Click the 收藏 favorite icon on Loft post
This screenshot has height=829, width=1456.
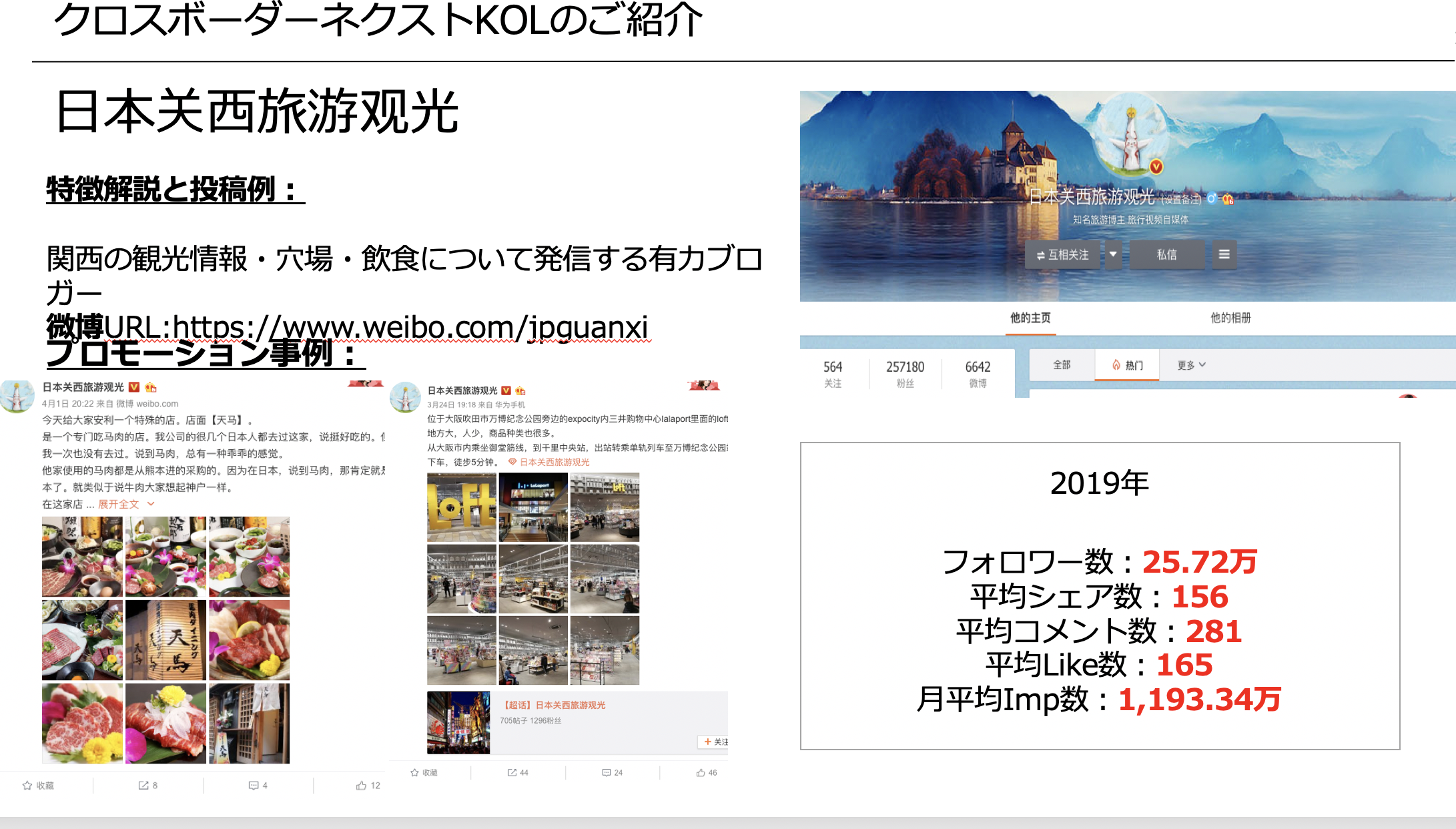424,773
